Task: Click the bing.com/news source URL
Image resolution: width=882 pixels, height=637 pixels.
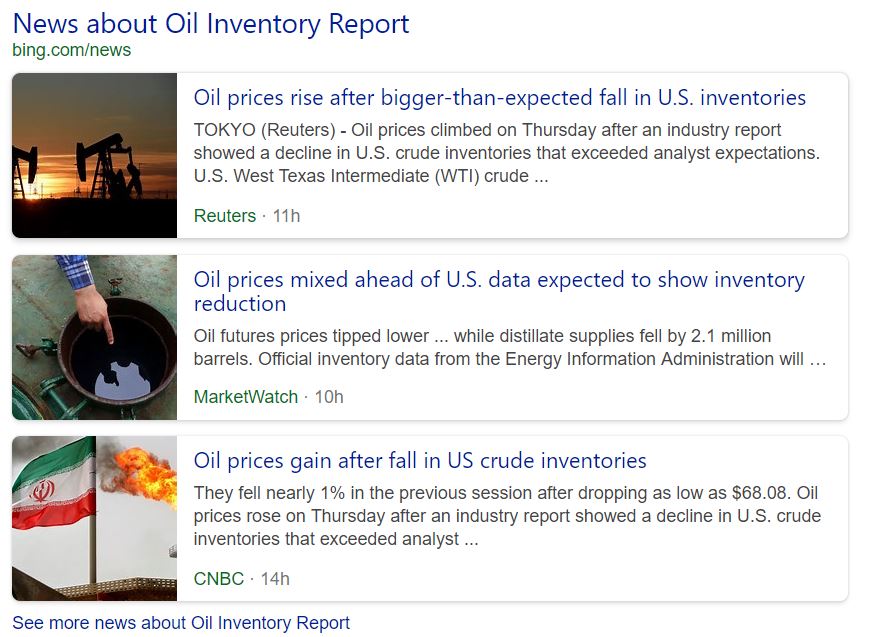Action: 71,50
